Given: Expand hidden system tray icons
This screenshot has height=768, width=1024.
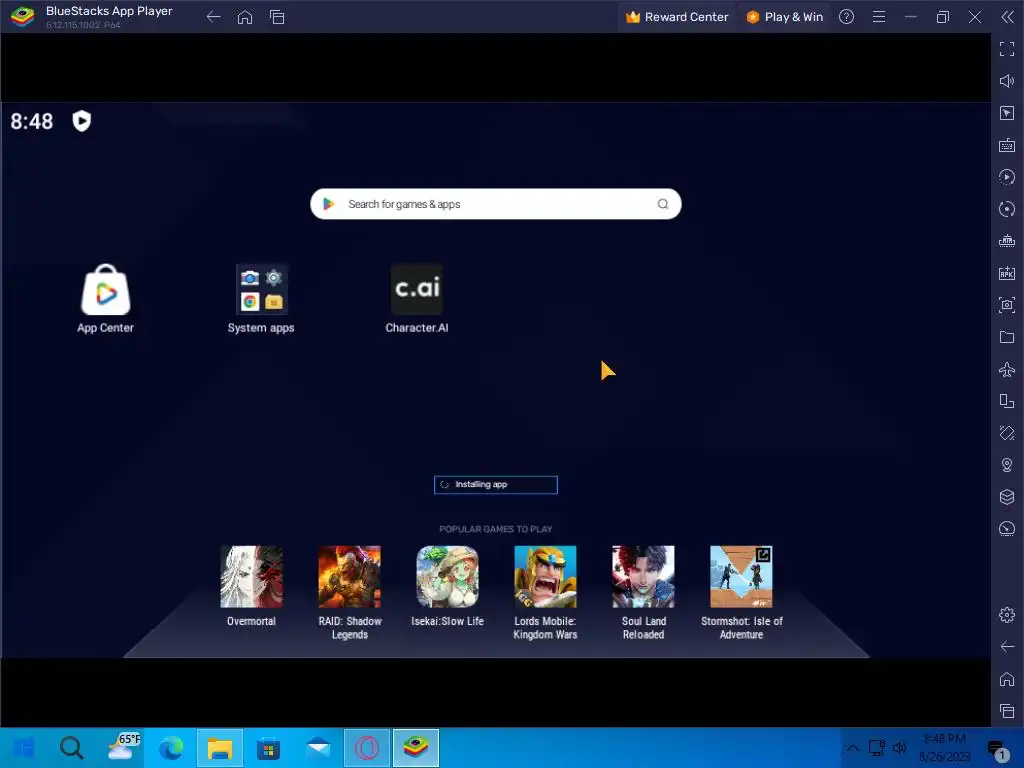Looking at the screenshot, I should 852,748.
